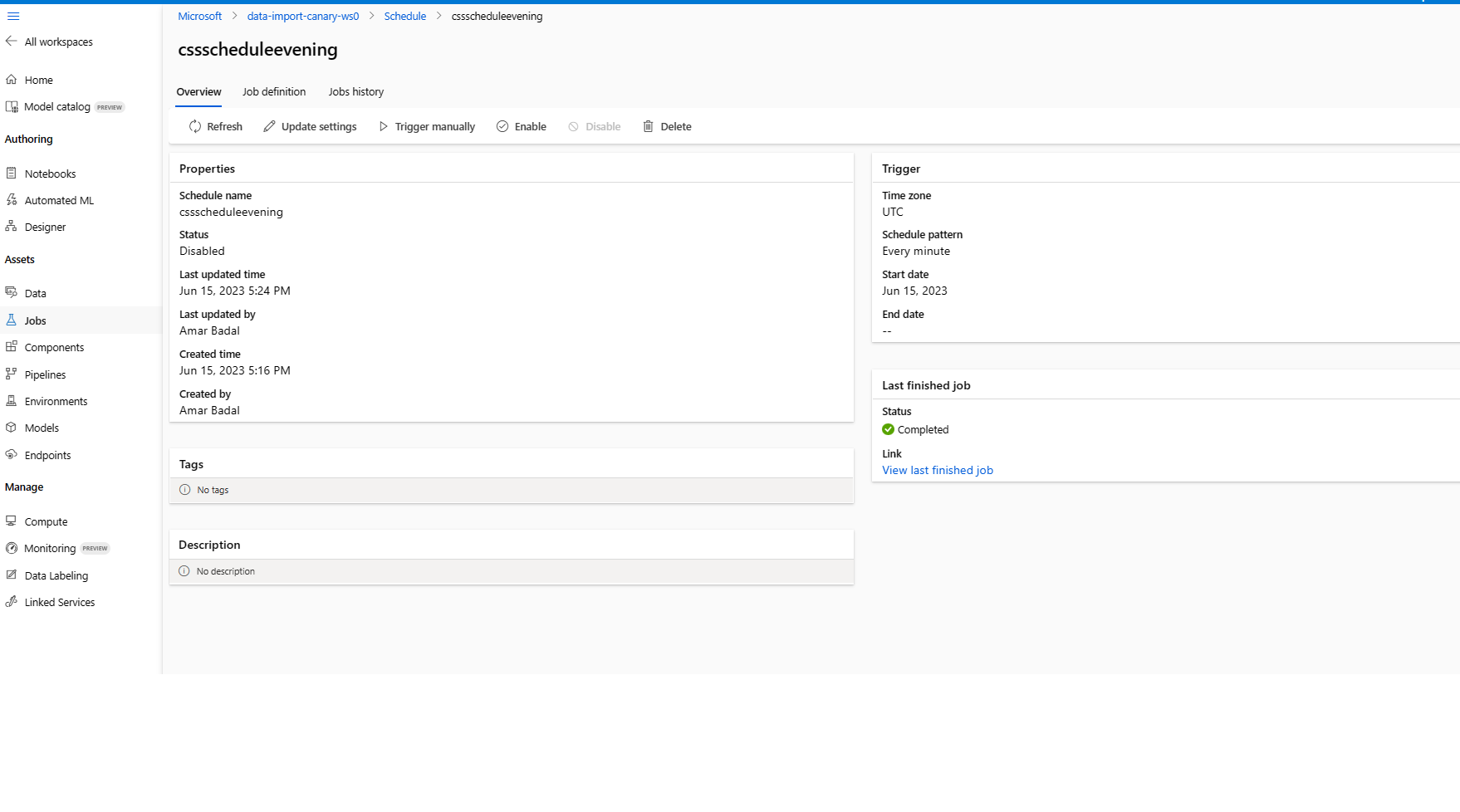Open the Monitoring preview feature
This screenshot has height=812, width=1460.
49,547
